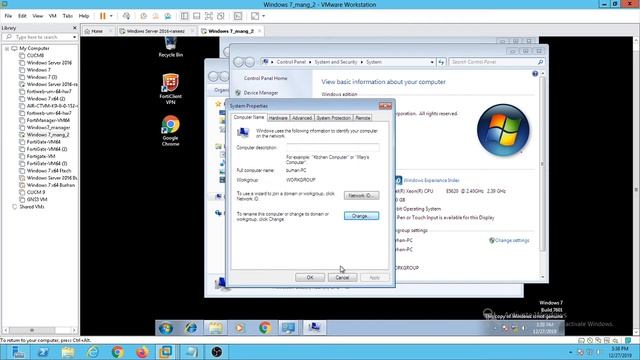The width and height of the screenshot is (640, 360).
Task: Select Windows Server 2016 in library
Action: [49, 63]
